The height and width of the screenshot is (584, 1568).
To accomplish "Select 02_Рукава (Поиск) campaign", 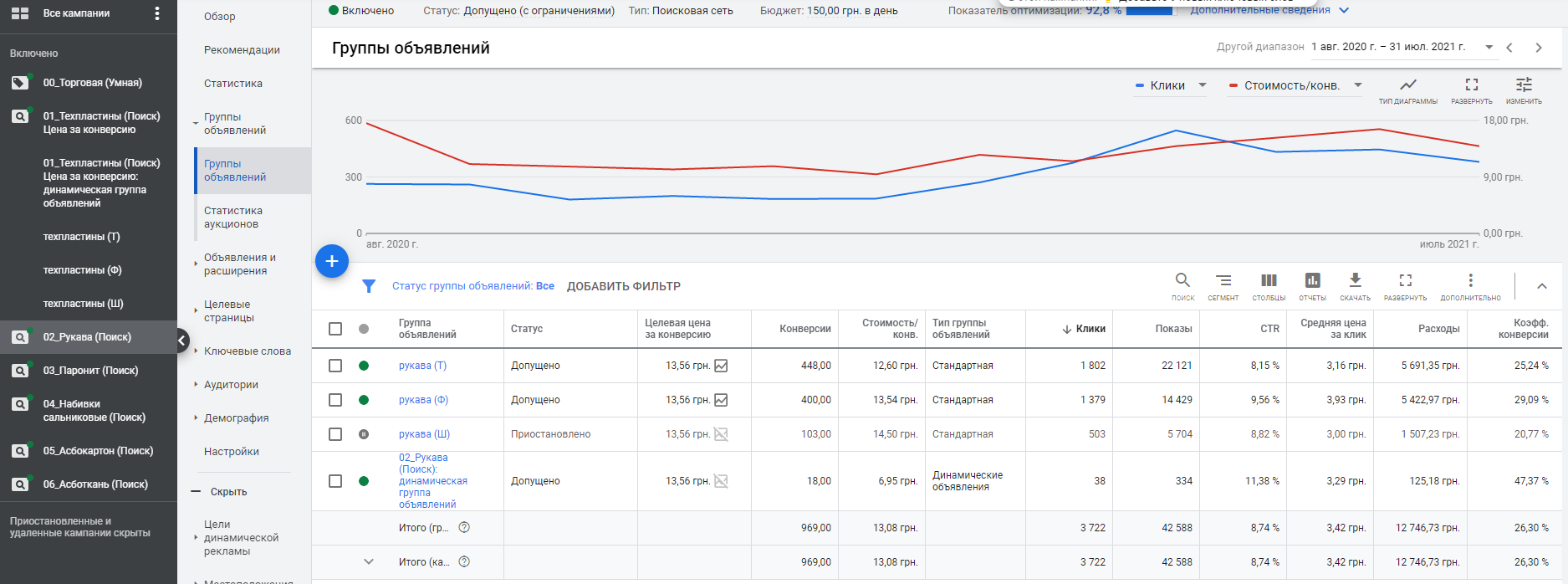I will 88,337.
